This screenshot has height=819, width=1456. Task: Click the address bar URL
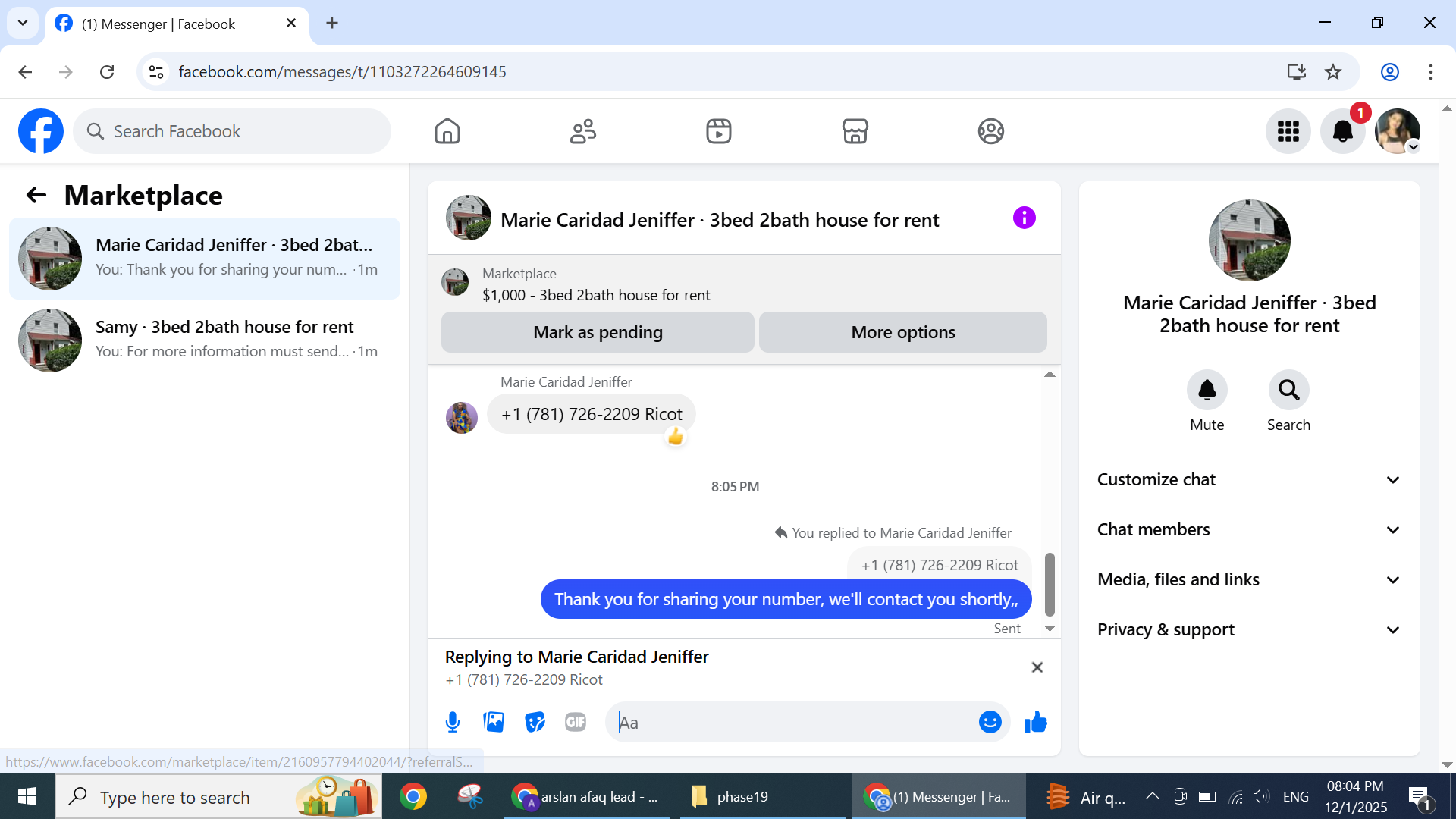[x=342, y=72]
